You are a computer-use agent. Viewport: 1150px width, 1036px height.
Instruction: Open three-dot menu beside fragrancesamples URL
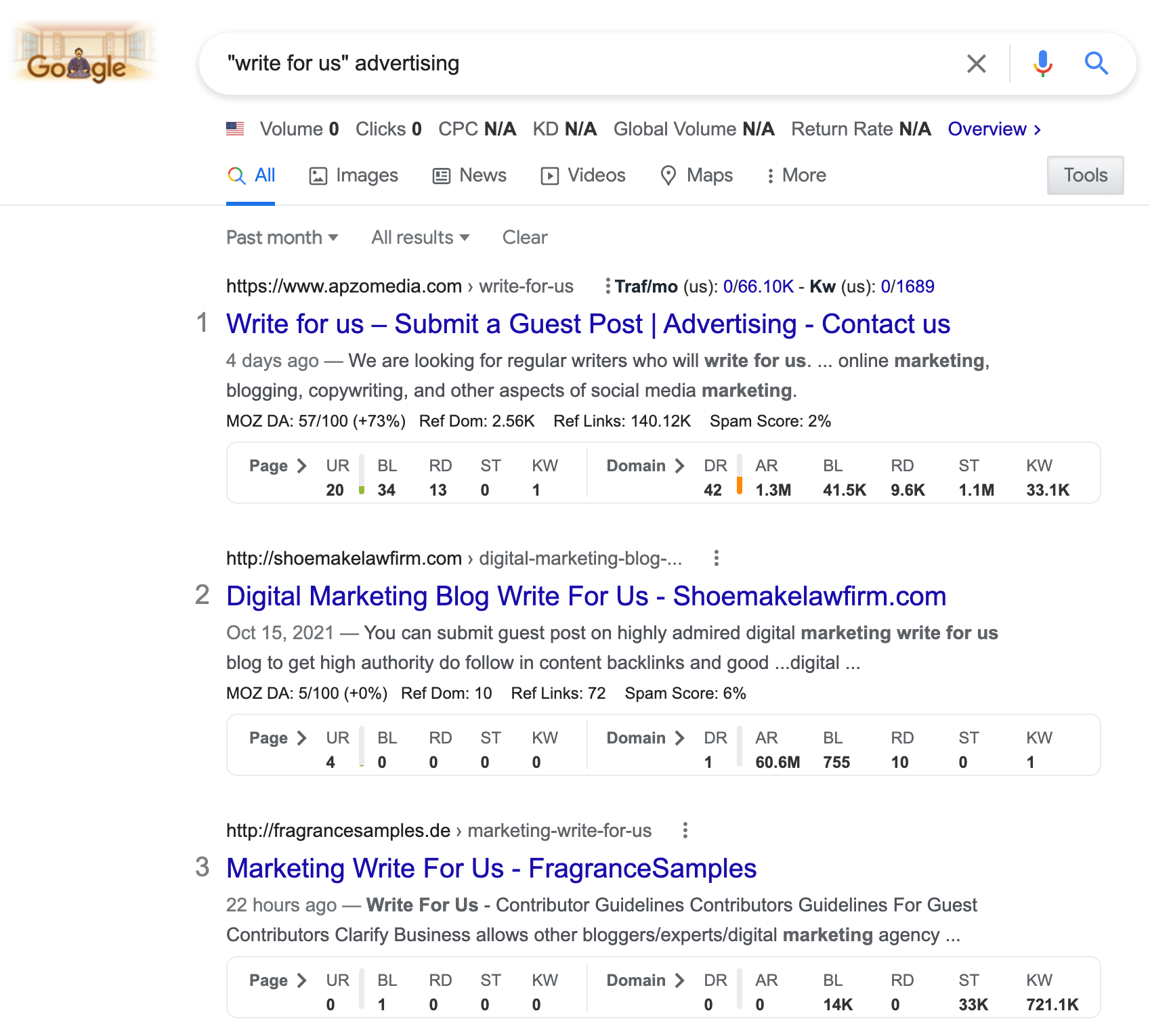click(x=685, y=830)
